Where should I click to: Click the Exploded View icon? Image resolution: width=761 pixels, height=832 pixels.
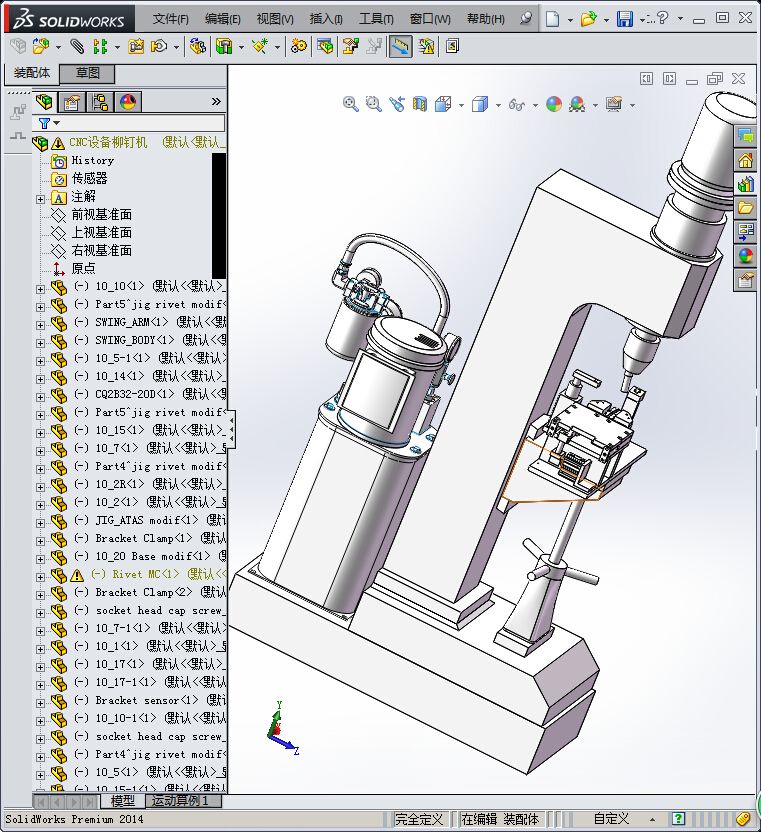click(350, 47)
